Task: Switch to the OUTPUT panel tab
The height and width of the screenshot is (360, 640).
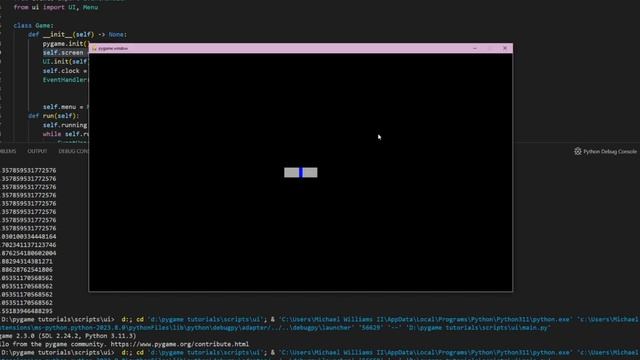Action: 37,151
